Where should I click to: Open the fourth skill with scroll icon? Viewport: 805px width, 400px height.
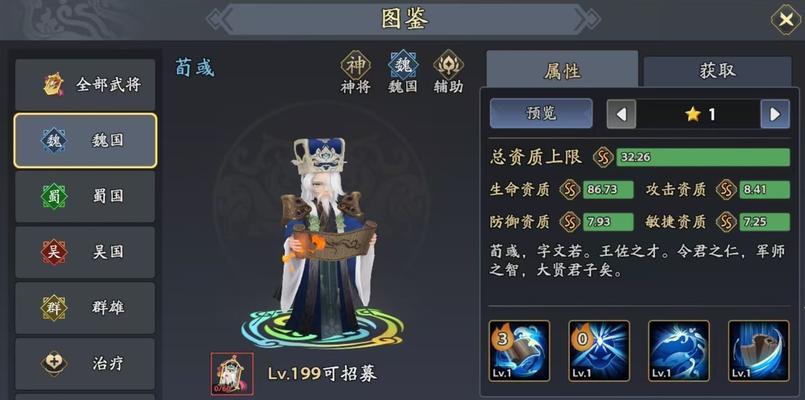tap(759, 351)
